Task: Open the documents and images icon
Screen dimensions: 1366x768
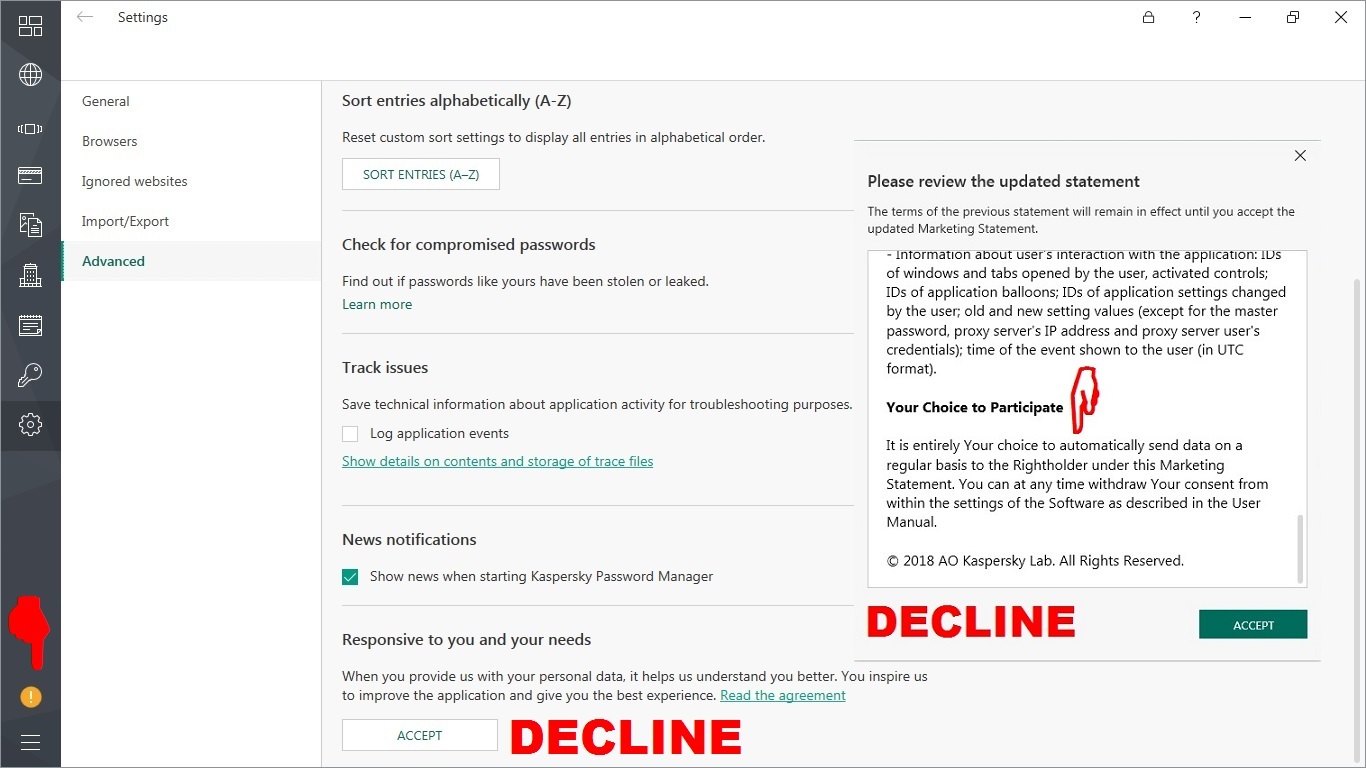Action: [x=30, y=224]
